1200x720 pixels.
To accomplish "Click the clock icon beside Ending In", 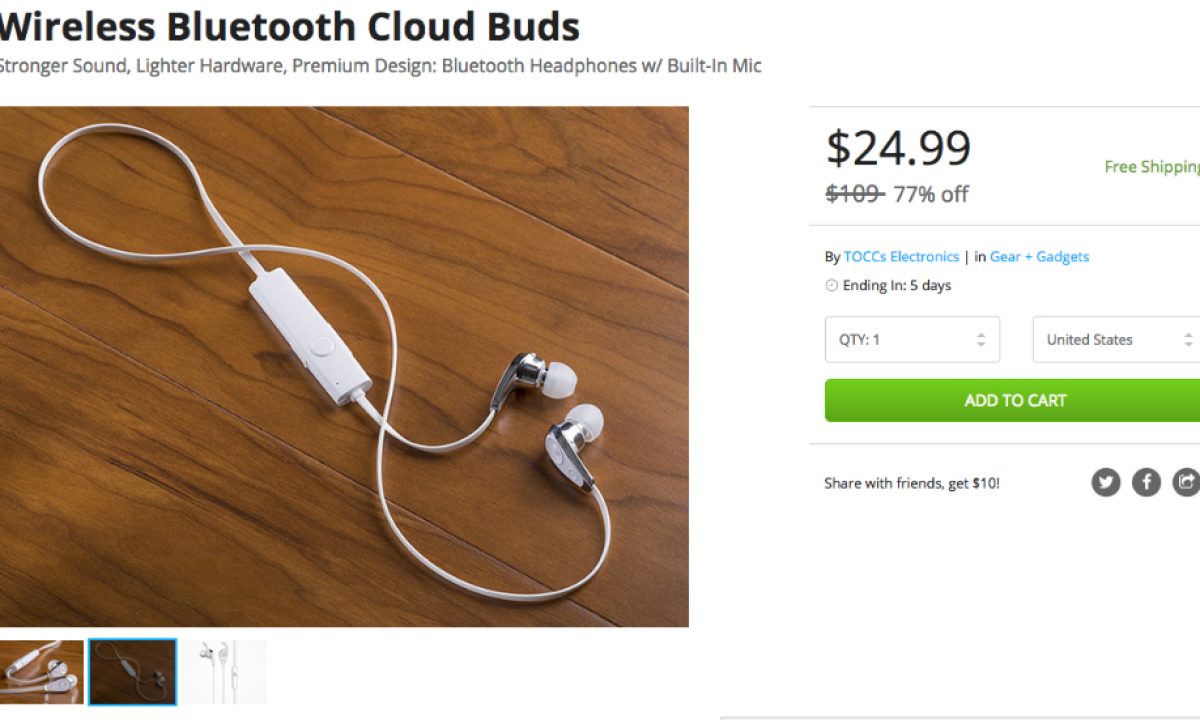I will tap(831, 286).
